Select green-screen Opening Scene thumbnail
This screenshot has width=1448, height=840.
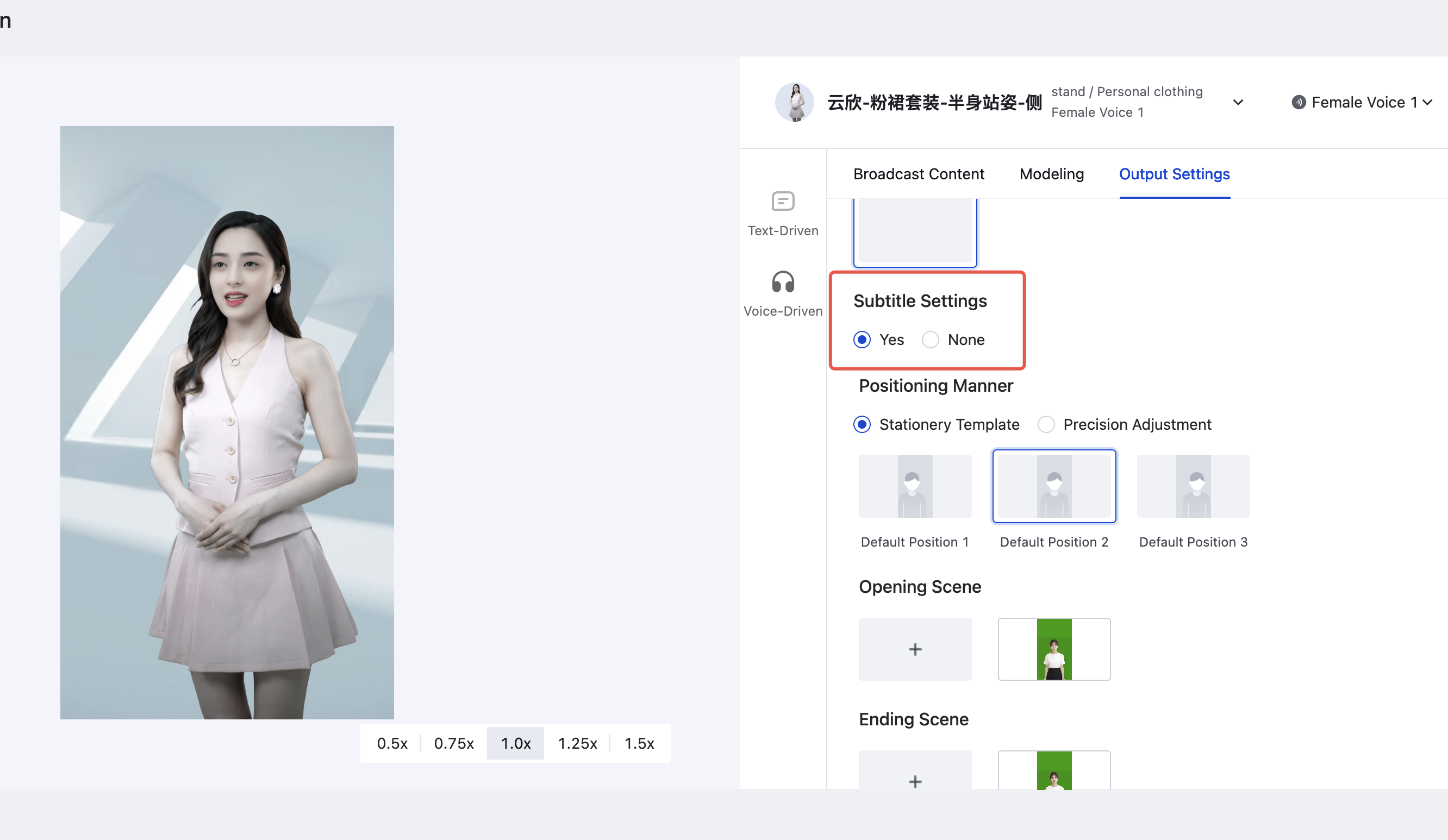(1054, 649)
